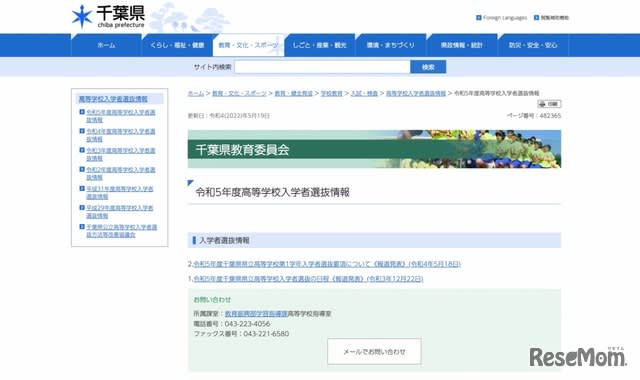
Task: Go to ホーム in the breadcrumb
Action: click(196, 93)
